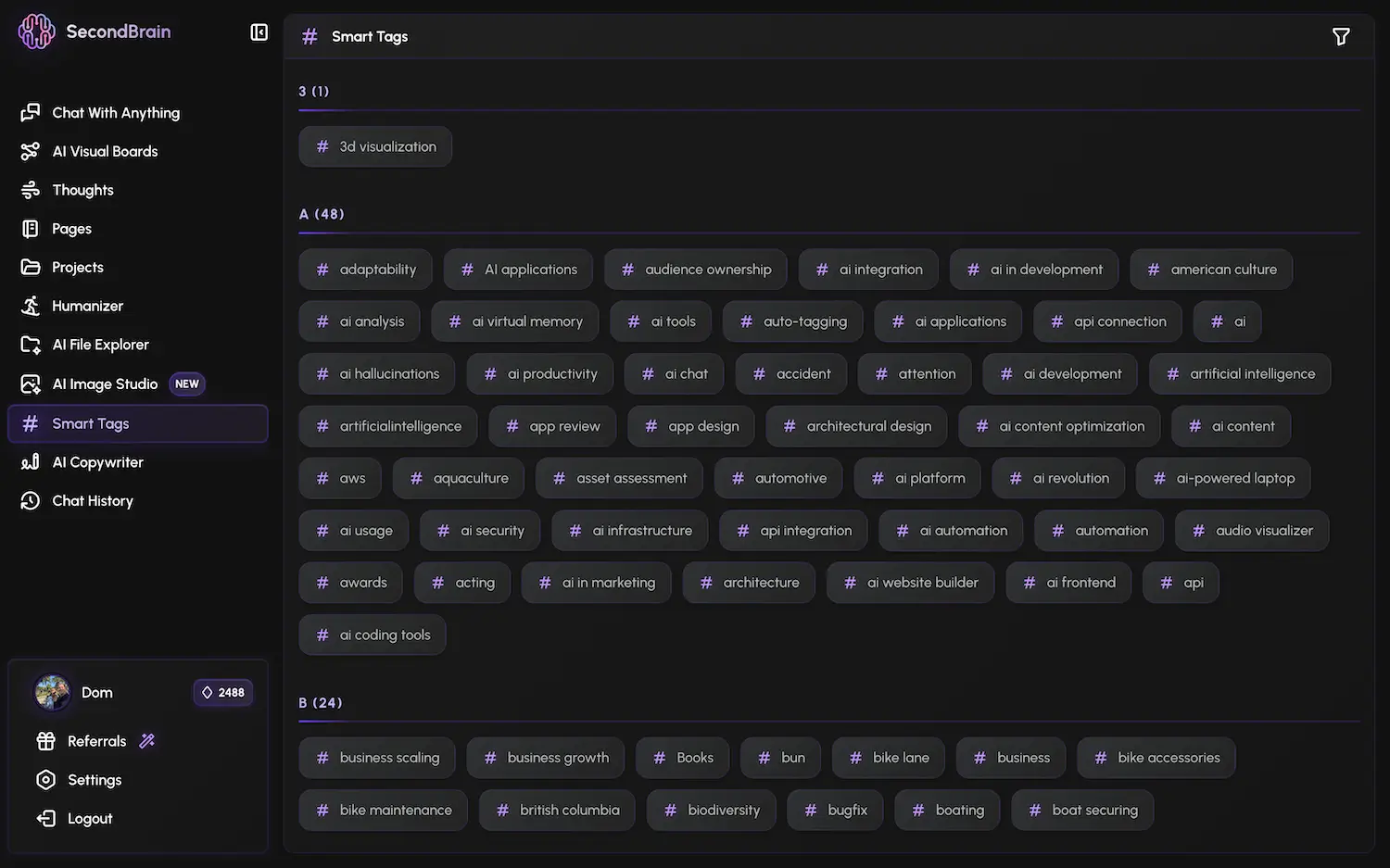This screenshot has height=868, width=1390.
Task: Select the 3d visualization tag
Action: point(374,145)
